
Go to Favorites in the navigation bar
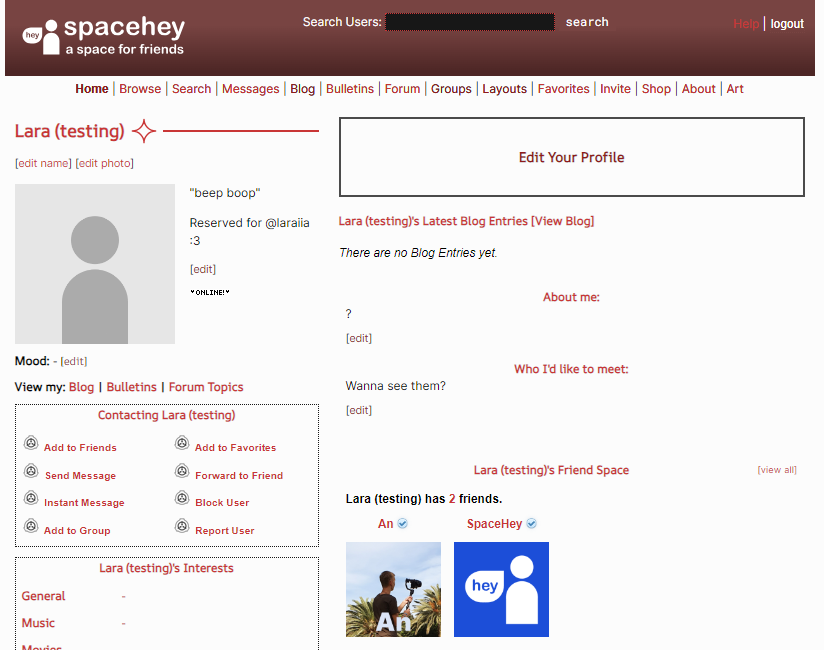[563, 89]
